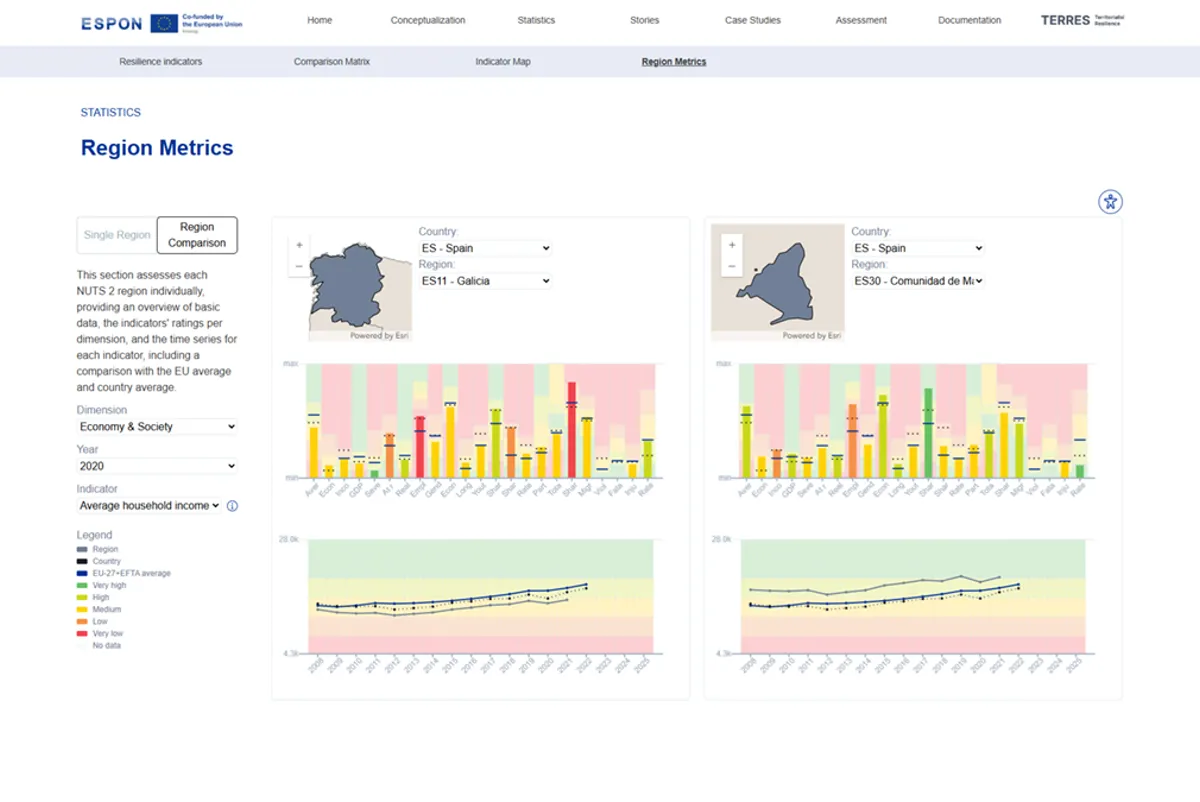This screenshot has height=802, width=1200.
Task: Open the Statistics menu in the navigation bar
Action: click(536, 20)
